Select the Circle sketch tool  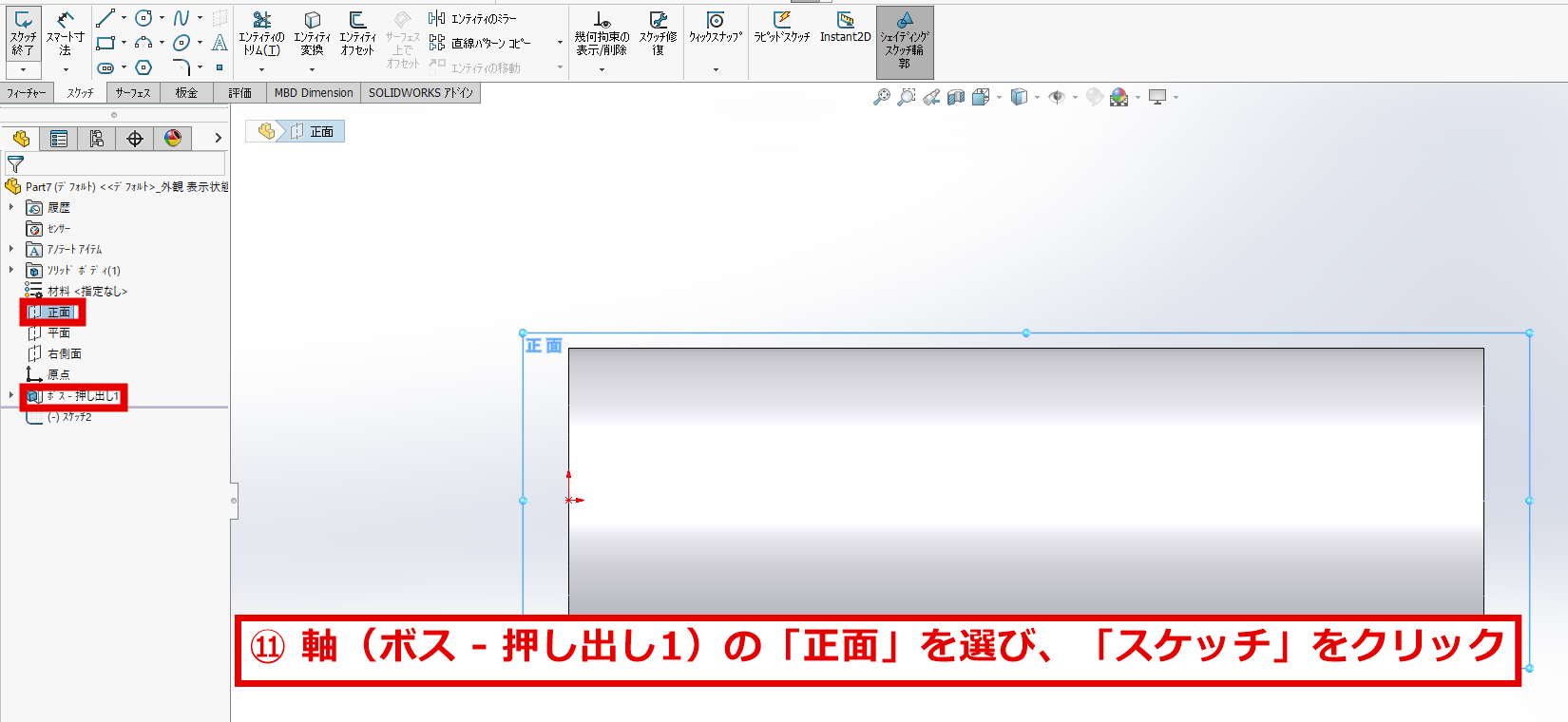click(x=143, y=18)
